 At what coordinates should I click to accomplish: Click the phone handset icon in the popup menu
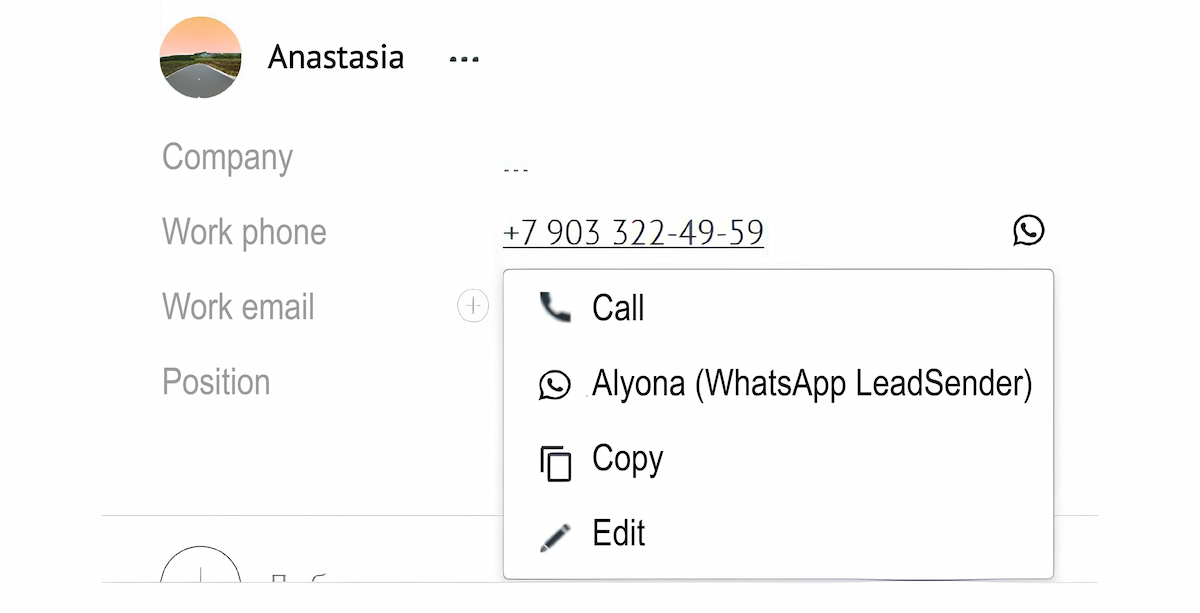[x=554, y=307]
